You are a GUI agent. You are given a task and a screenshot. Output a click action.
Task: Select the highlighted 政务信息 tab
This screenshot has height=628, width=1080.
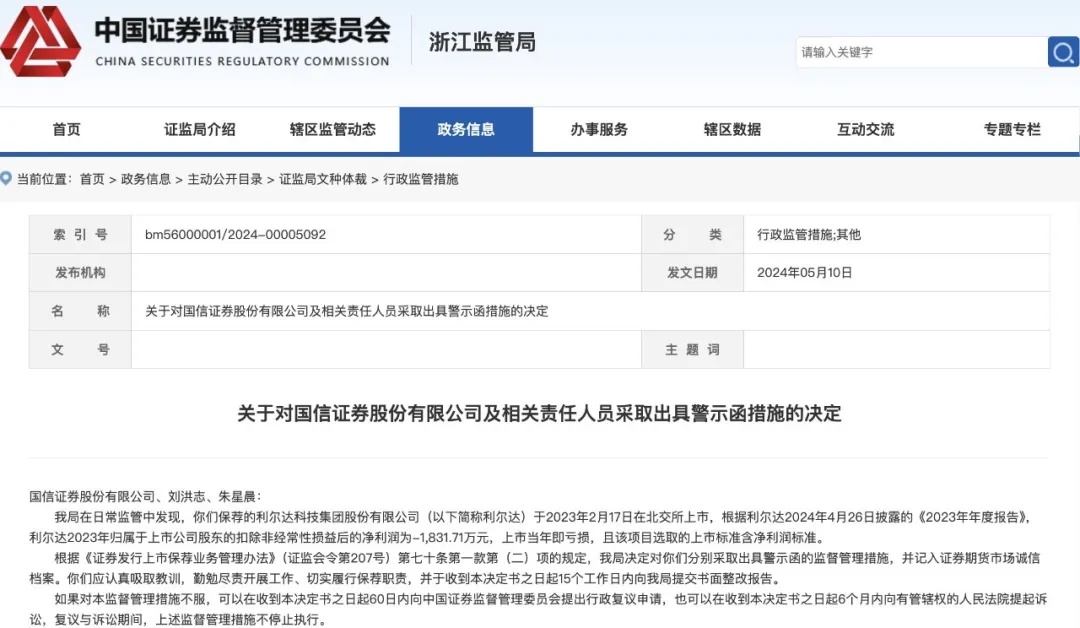pos(466,129)
